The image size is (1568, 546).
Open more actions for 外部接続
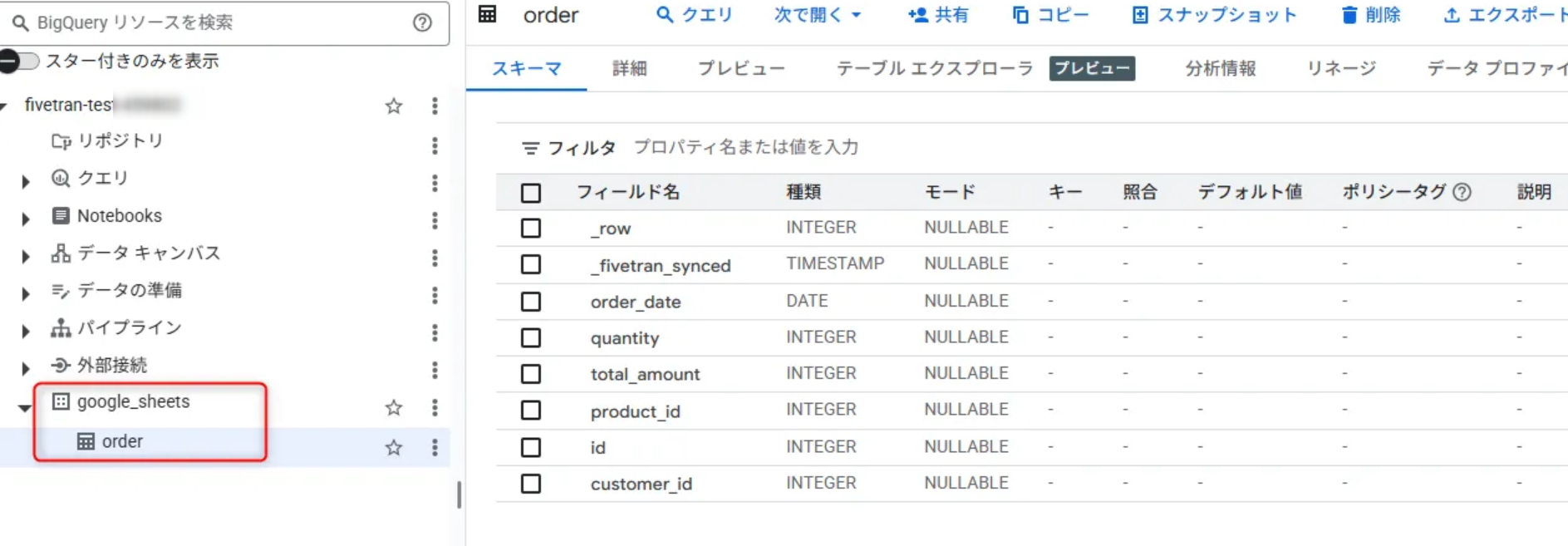435,370
